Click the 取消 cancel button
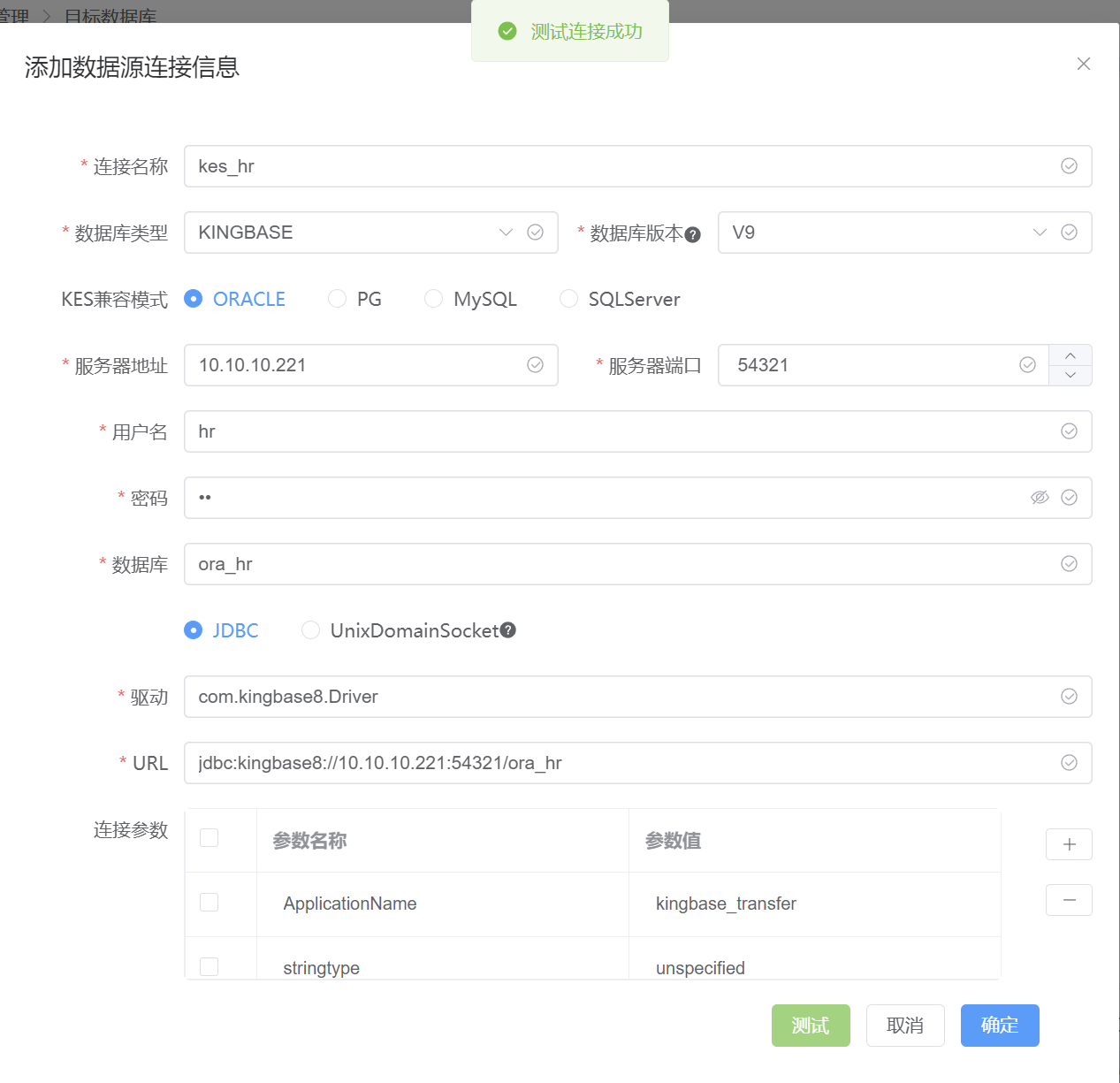Screen dimensions: 1120x1083 905,1026
